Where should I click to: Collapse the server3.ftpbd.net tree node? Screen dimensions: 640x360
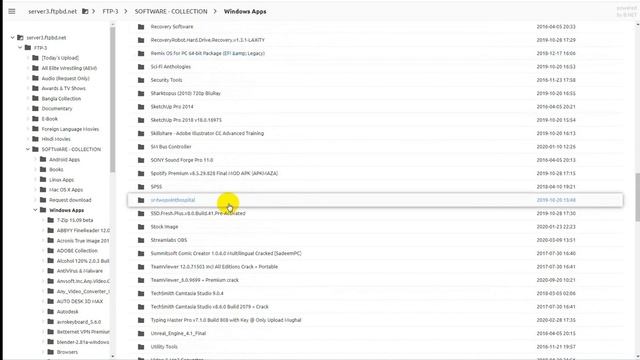13,38
